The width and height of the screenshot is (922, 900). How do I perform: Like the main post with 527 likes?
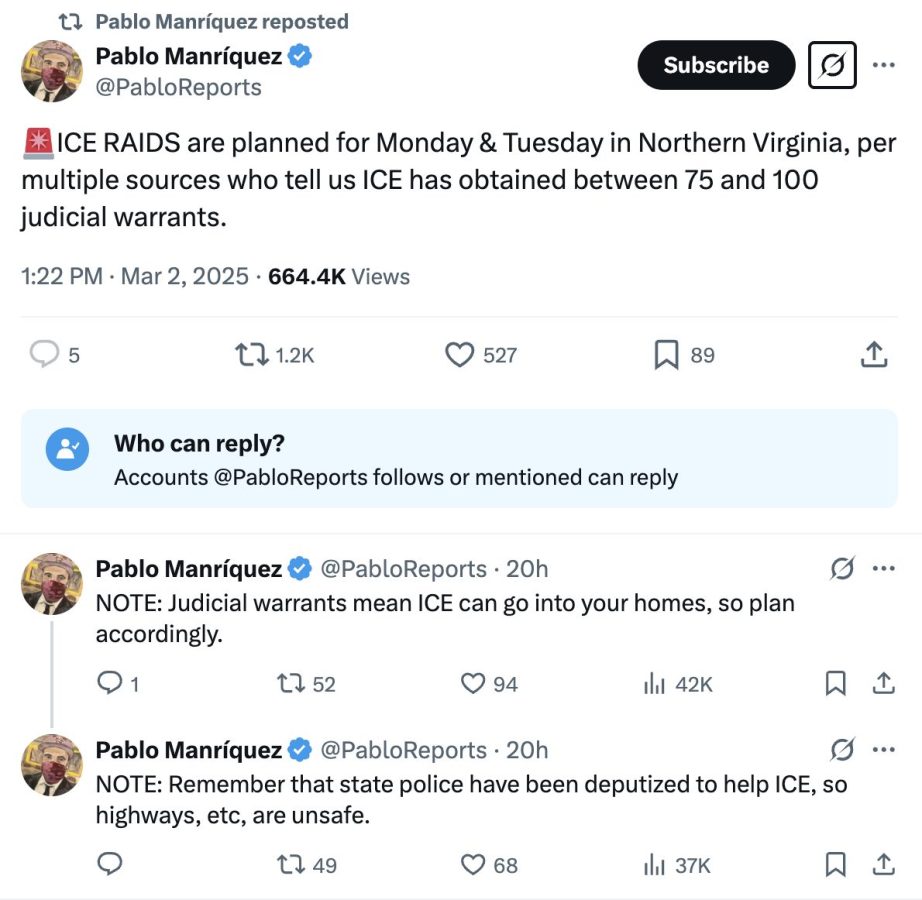coord(459,355)
